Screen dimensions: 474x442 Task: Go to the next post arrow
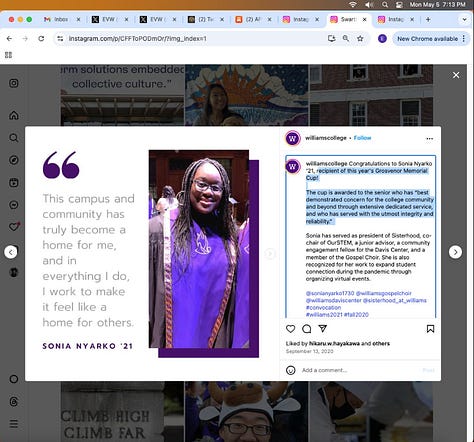pos(455,252)
